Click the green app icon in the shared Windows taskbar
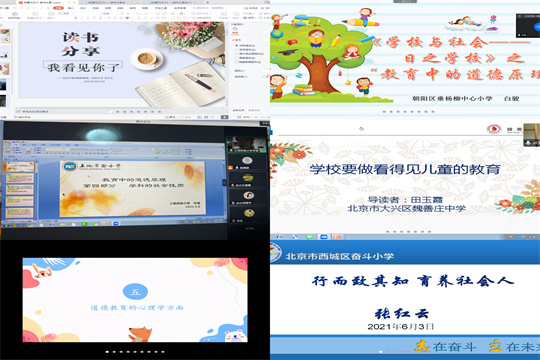This screenshot has height=360, width=540. (84, 224)
